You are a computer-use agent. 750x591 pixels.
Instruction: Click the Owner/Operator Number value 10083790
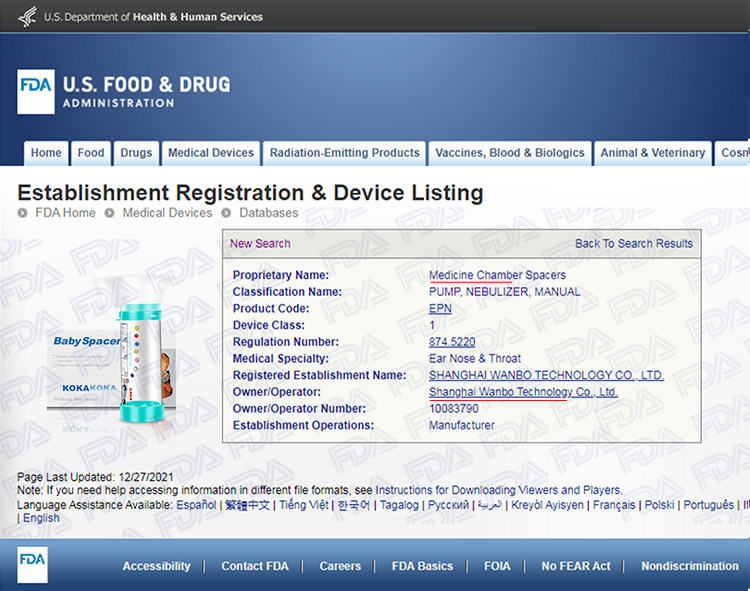(453, 409)
